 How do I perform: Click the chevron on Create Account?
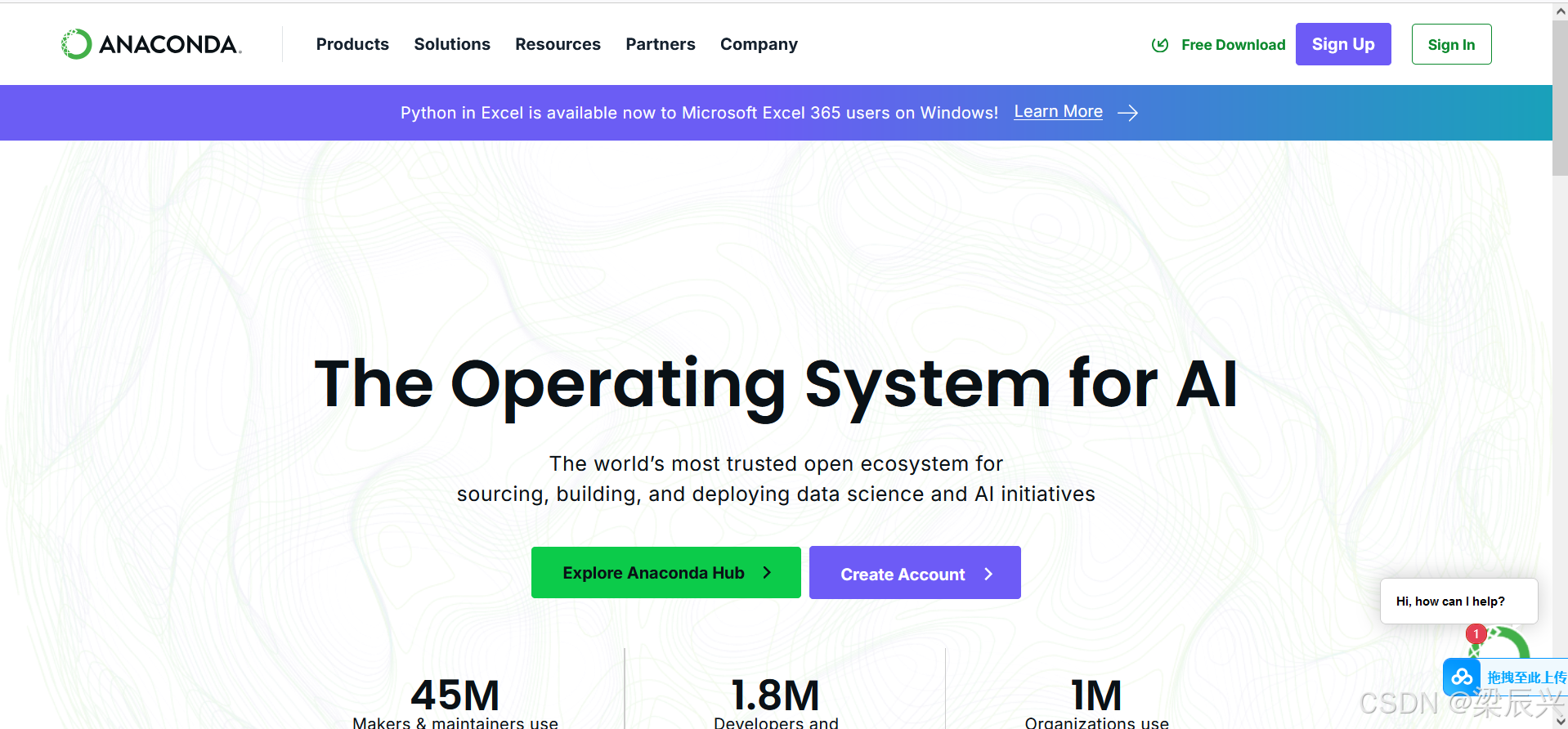(x=988, y=574)
